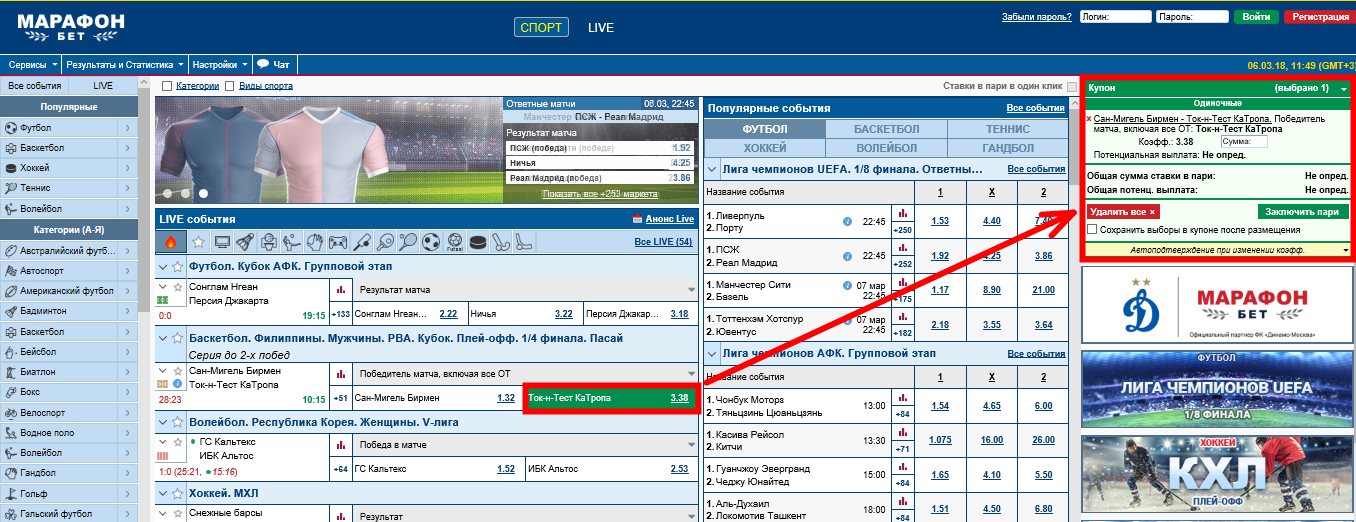Screen dimensions: 1356x522
Task: Open statistics chart icon for Ливерпуль - Порту
Action: (x=902, y=213)
